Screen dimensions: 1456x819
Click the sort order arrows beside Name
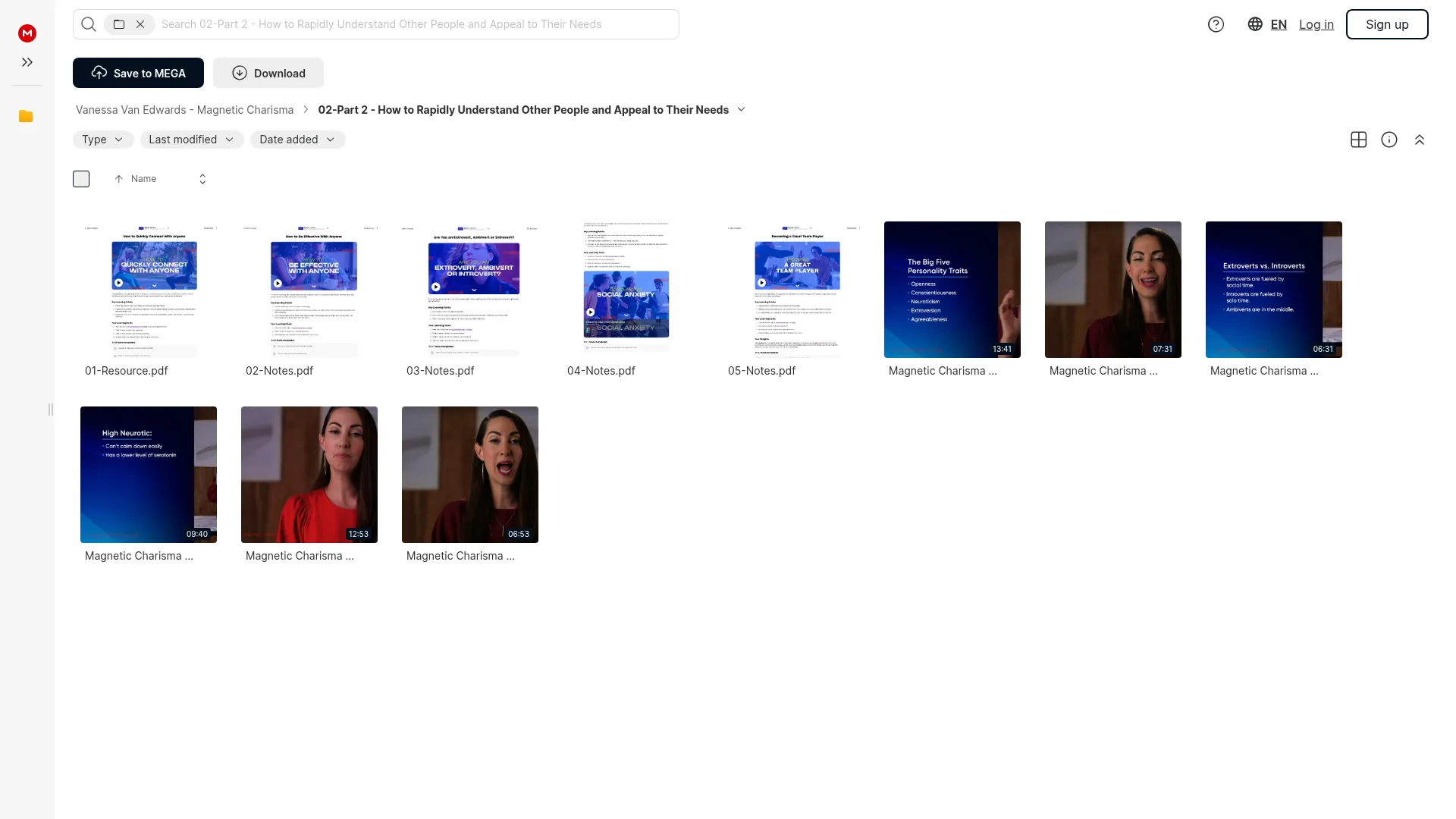pyautogui.click(x=202, y=179)
